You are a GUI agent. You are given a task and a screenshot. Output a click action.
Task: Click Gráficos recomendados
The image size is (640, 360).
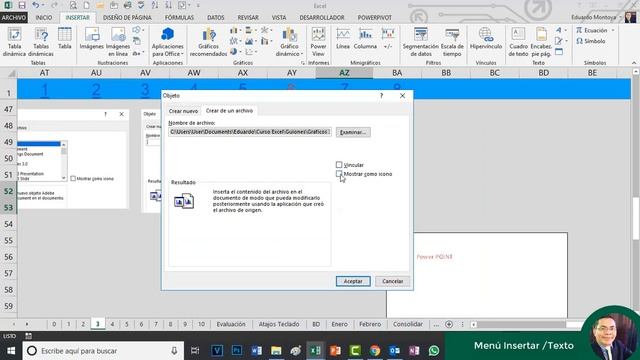point(208,42)
